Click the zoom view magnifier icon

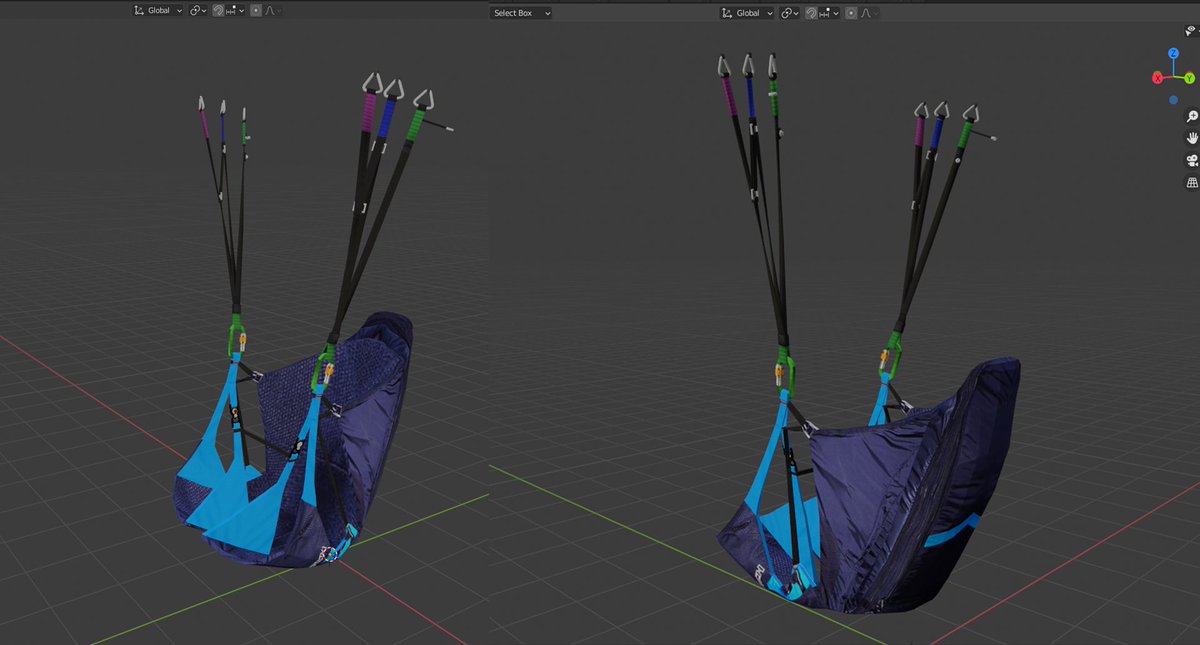(x=1191, y=116)
